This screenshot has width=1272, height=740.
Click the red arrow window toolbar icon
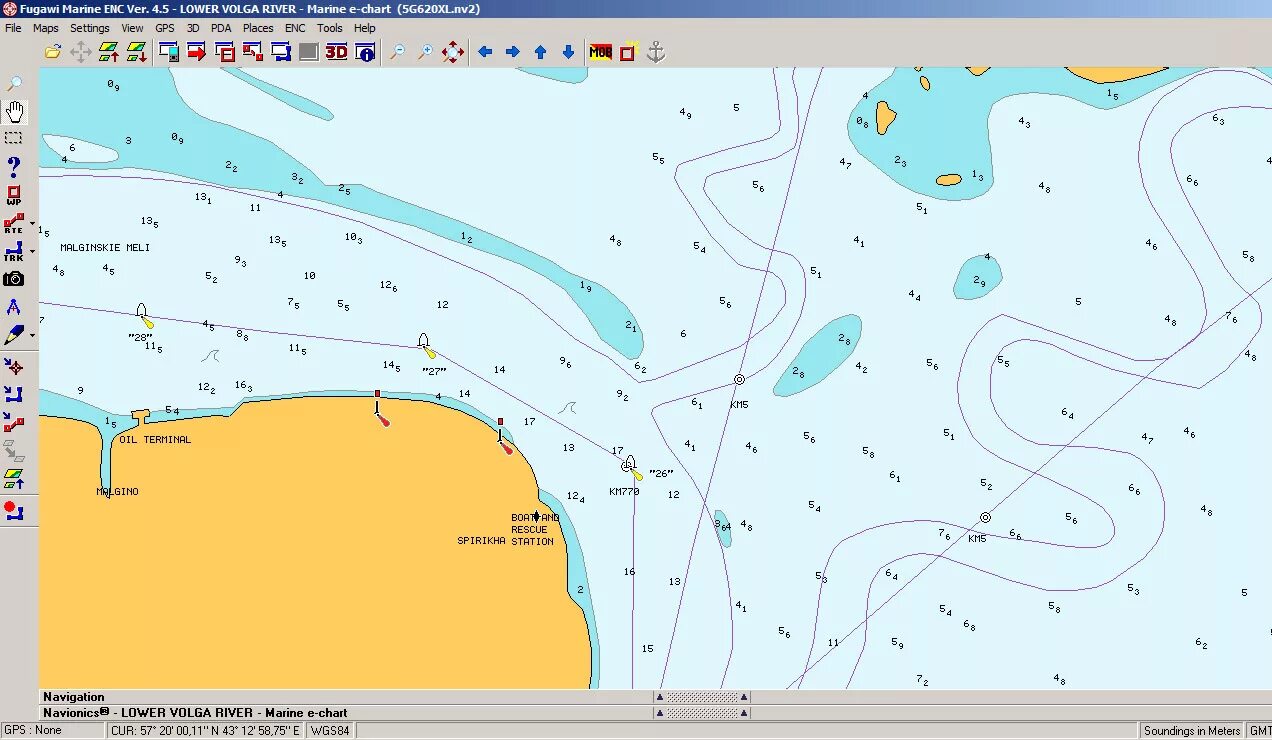pyautogui.click(x=197, y=52)
